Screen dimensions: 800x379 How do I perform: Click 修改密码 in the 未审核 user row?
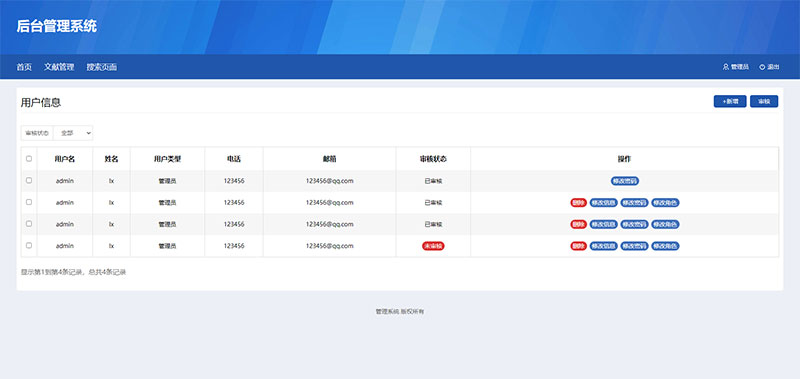(634, 246)
